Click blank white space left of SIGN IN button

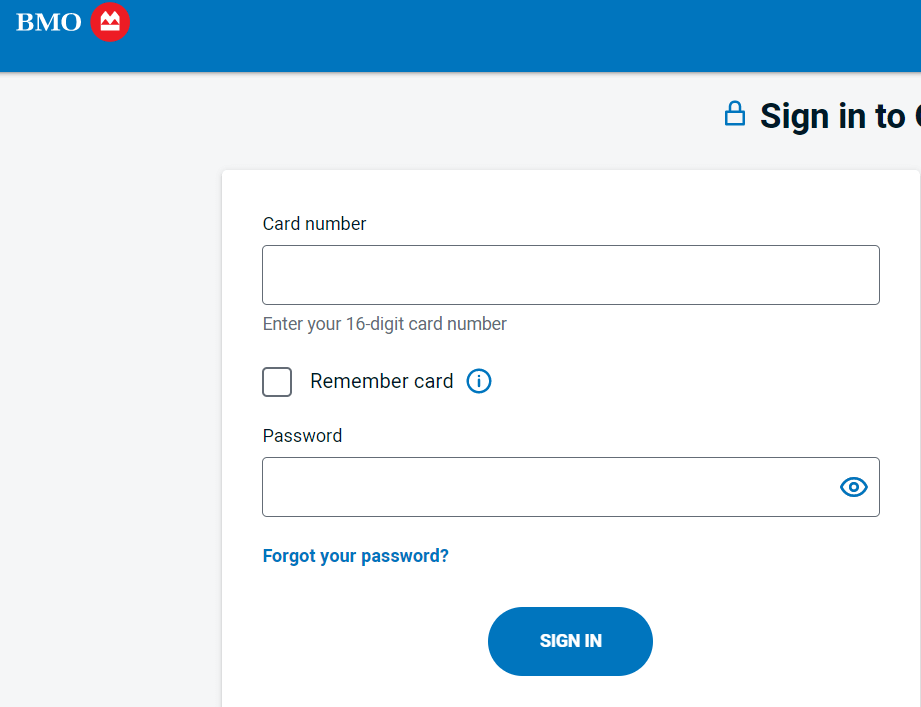360,641
